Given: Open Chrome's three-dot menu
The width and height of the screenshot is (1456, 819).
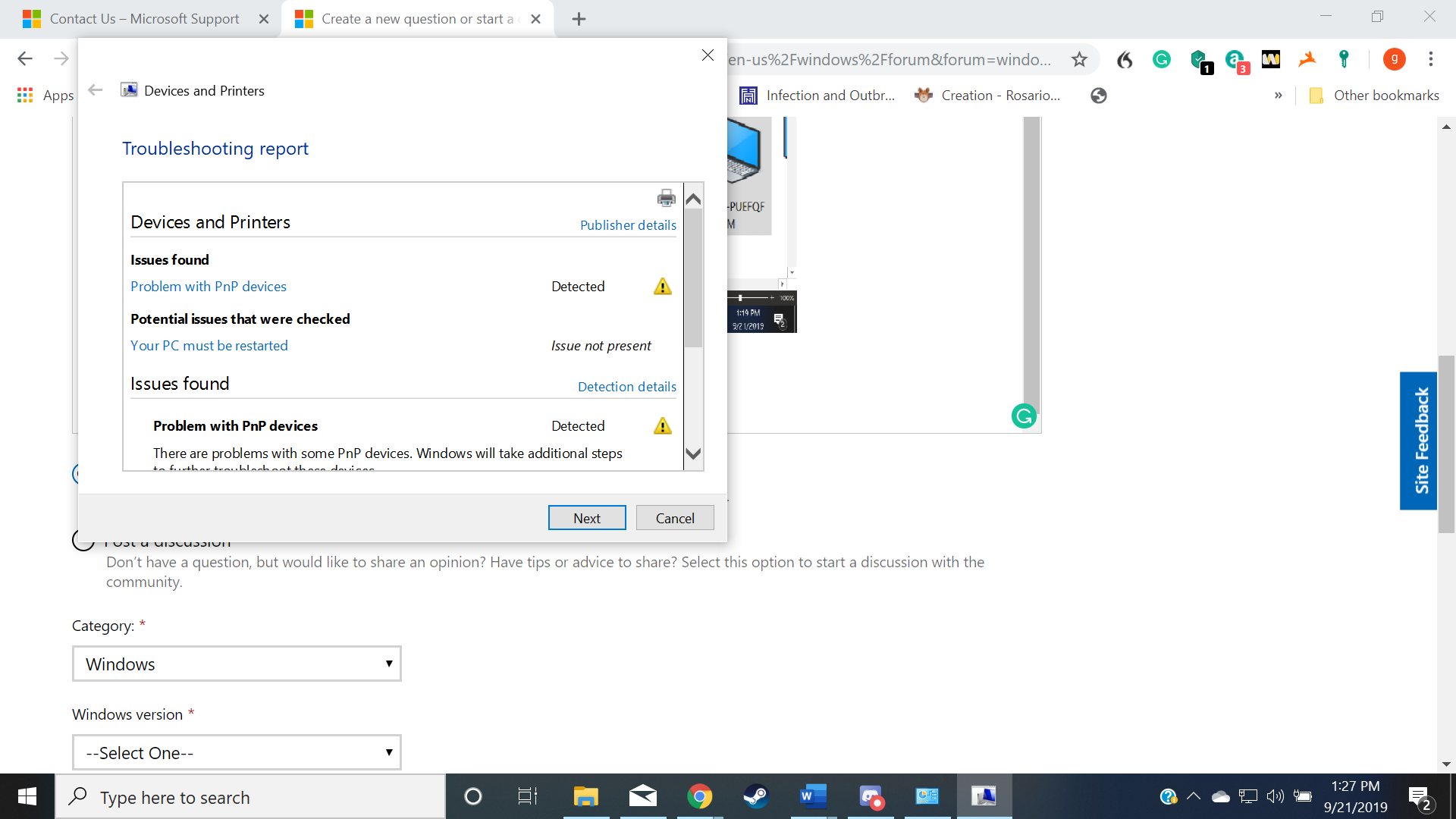Looking at the screenshot, I should click(x=1430, y=59).
